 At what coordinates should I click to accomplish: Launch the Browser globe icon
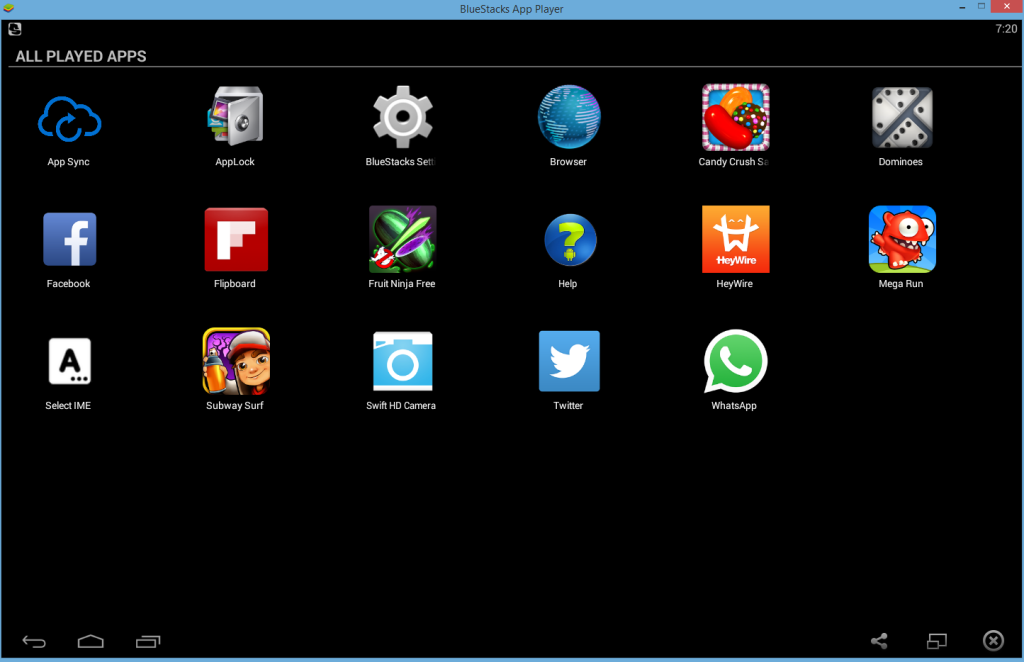click(569, 117)
